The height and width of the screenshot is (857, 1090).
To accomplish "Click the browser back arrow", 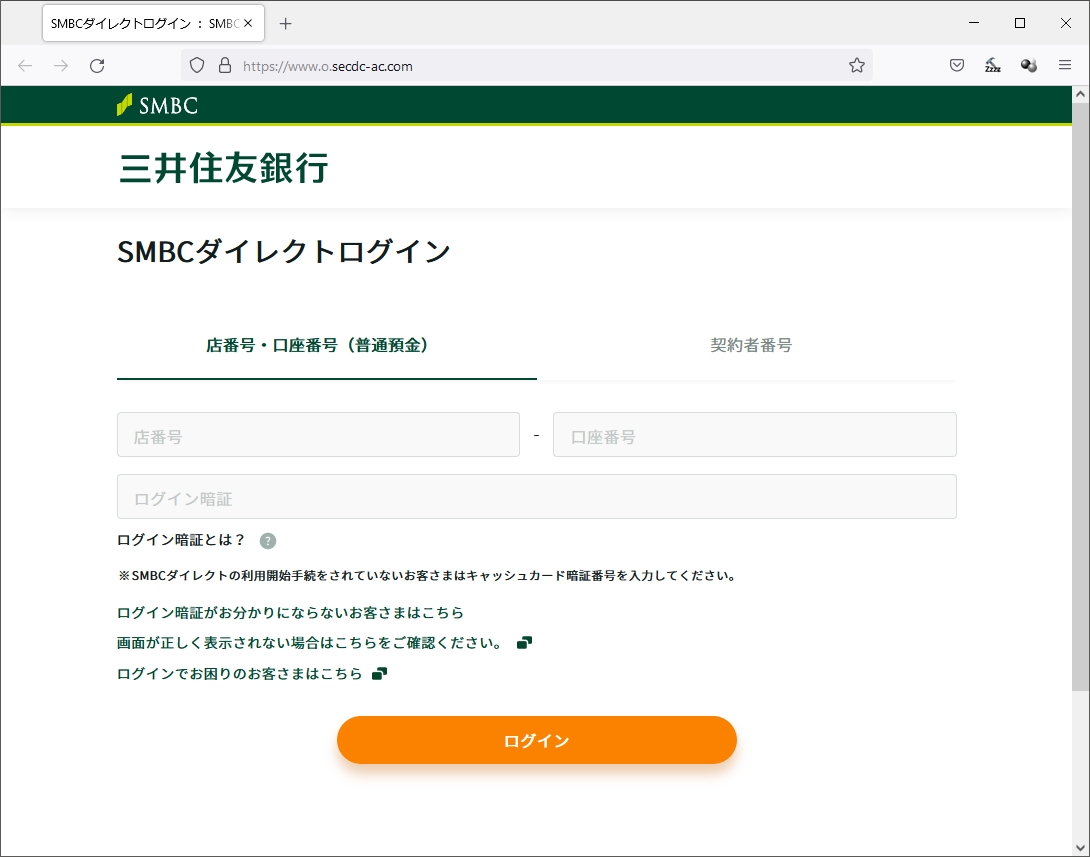I will click(25, 65).
